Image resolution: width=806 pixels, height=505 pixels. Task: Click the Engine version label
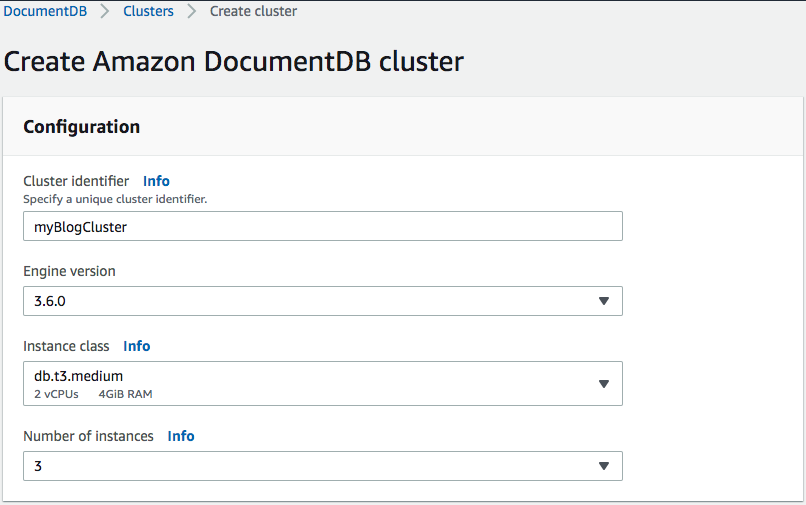pyautogui.click(x=69, y=271)
